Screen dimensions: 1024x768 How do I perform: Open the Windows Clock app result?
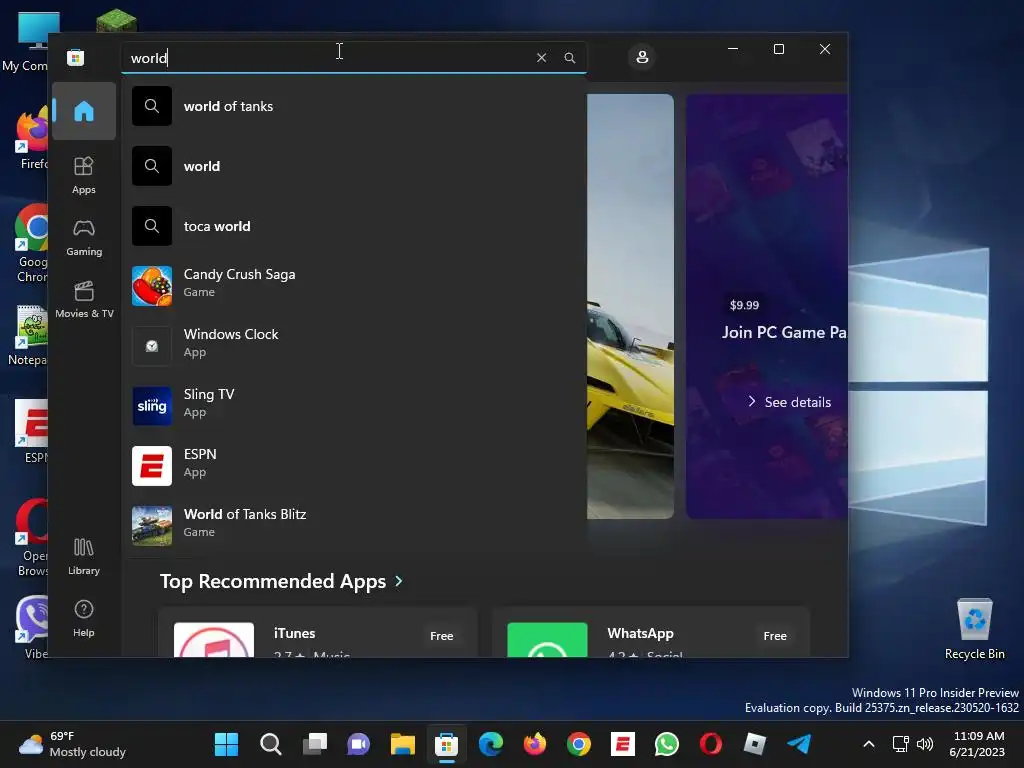[x=355, y=345]
